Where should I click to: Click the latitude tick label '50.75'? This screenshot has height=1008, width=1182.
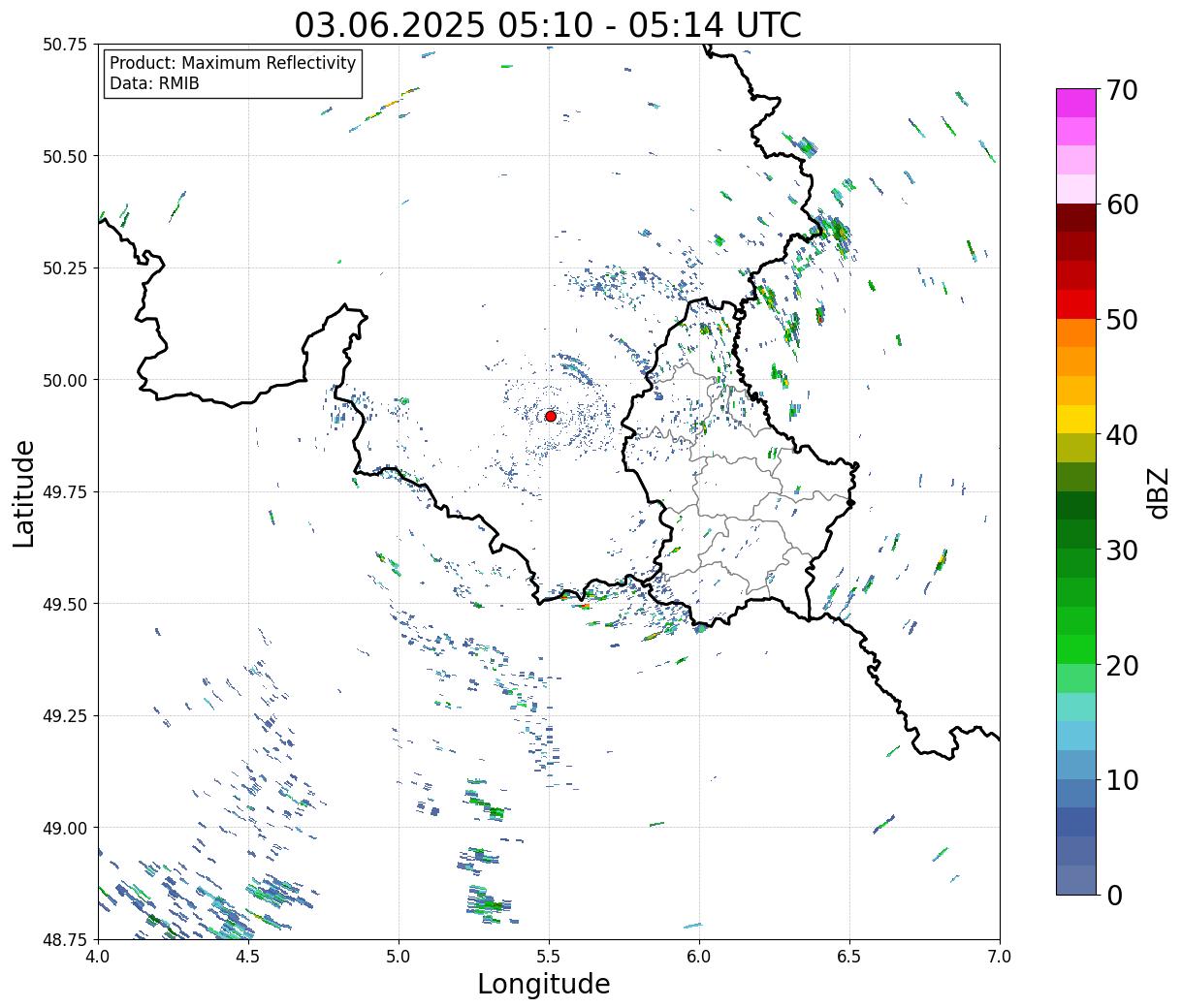[x=65, y=45]
